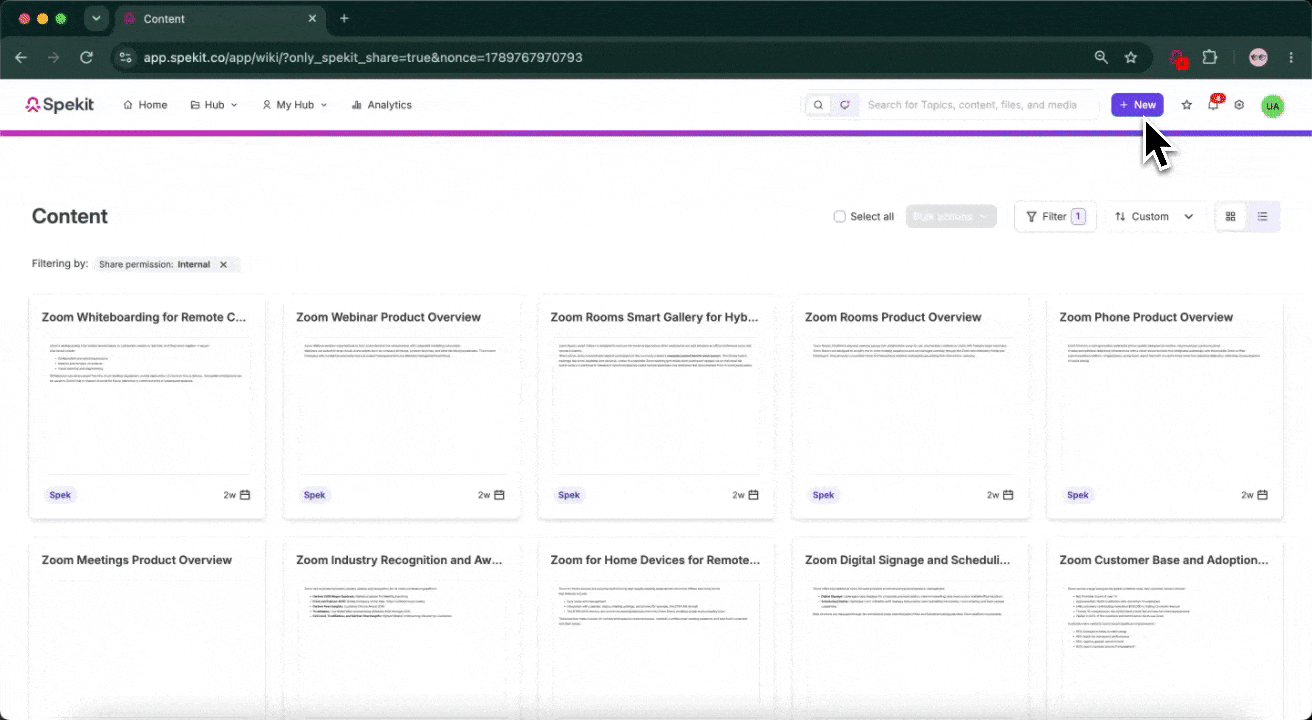The height and width of the screenshot is (720, 1312).
Task: Go back in the browser
Action: click(21, 57)
